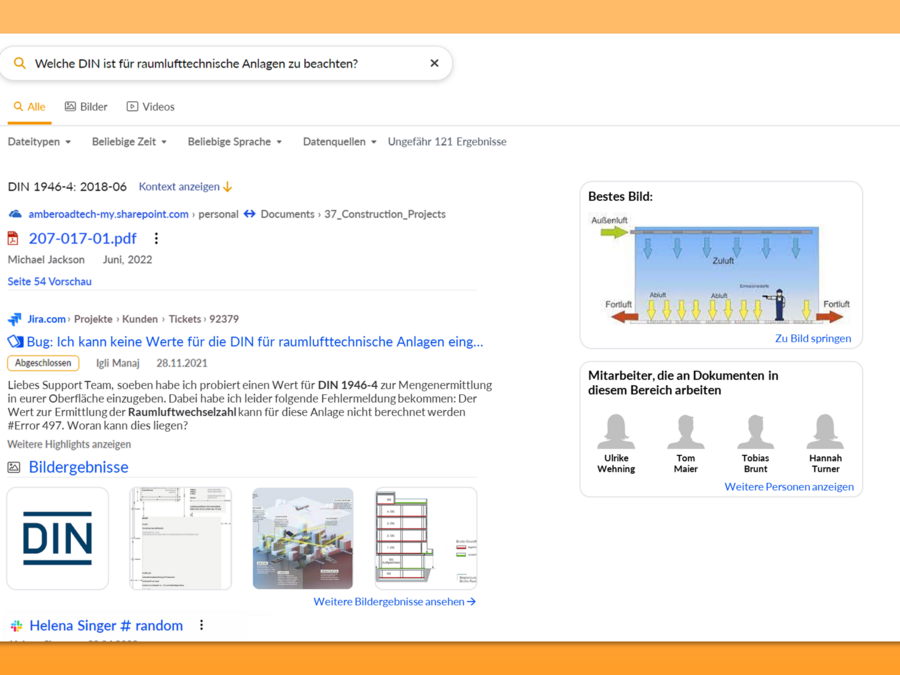Click author name Michael Jackson
This screenshot has height=675, width=900.
pyautogui.click(x=46, y=259)
